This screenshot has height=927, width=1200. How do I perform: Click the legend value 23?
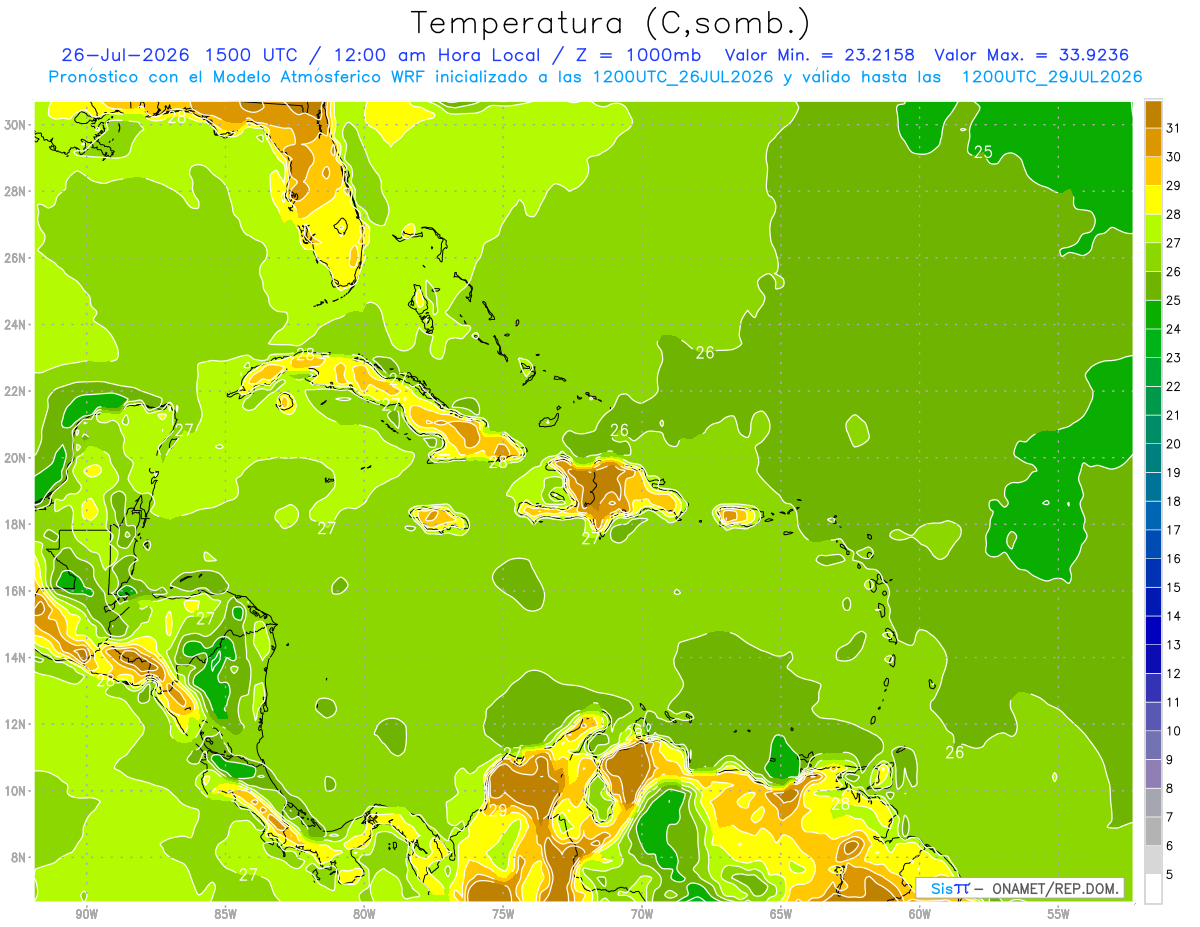click(x=1174, y=357)
